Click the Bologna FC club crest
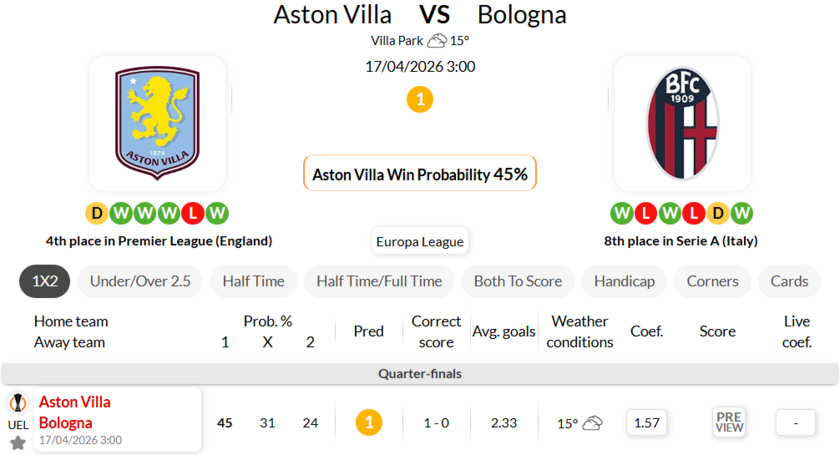Viewport: 840px width, 455px height. [x=682, y=122]
